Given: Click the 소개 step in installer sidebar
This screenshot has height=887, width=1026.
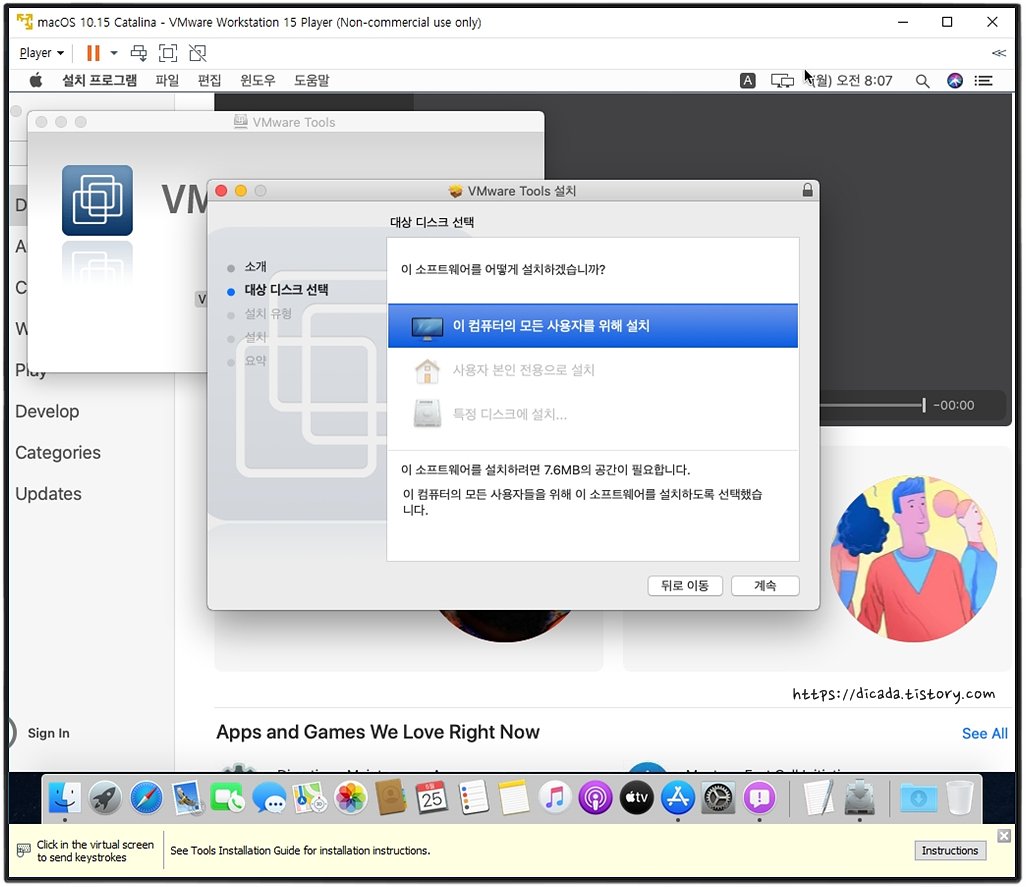Looking at the screenshot, I should (x=255, y=267).
